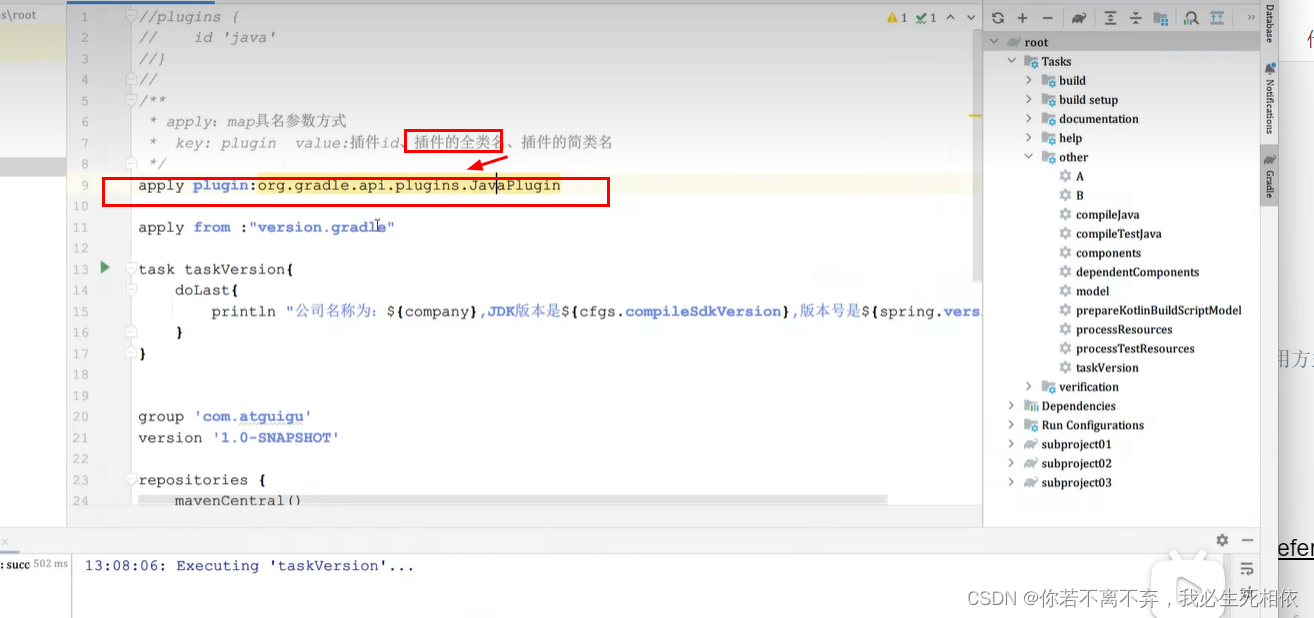
Task: Click the "version.gradle" string in editor
Action: [322, 227]
